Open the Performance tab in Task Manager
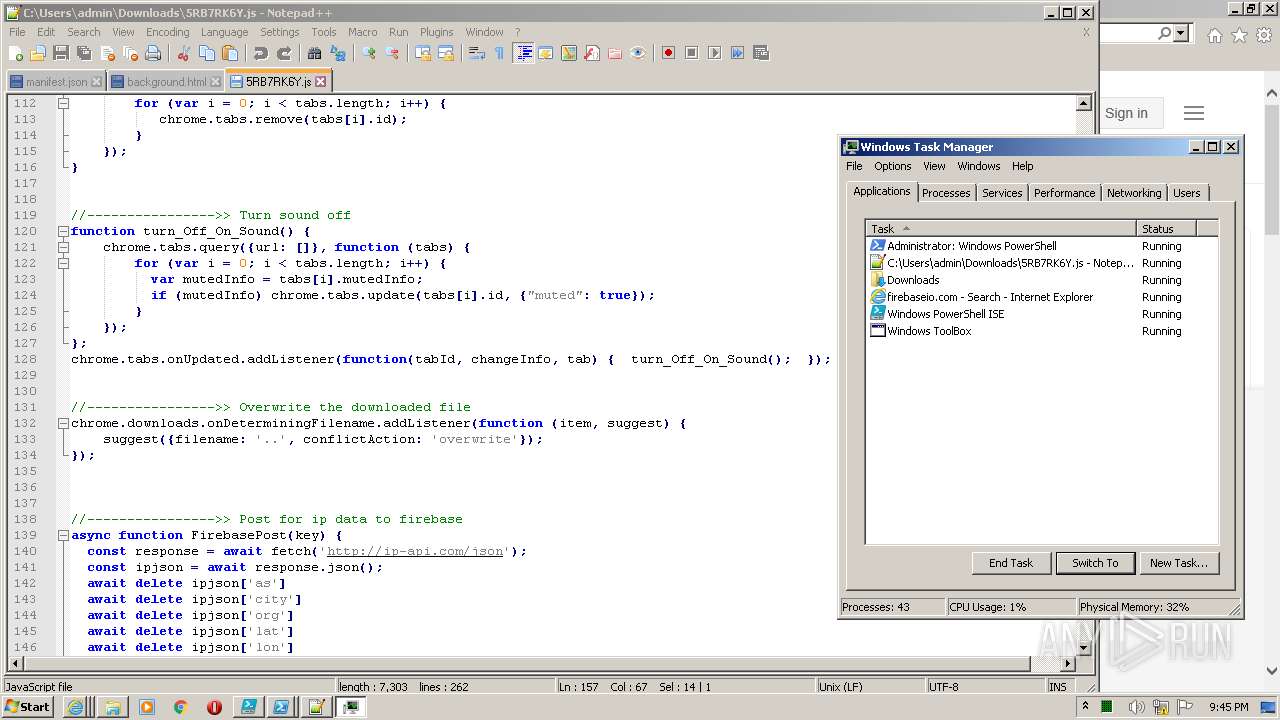Screen dimensions: 1280x720 [1064, 193]
